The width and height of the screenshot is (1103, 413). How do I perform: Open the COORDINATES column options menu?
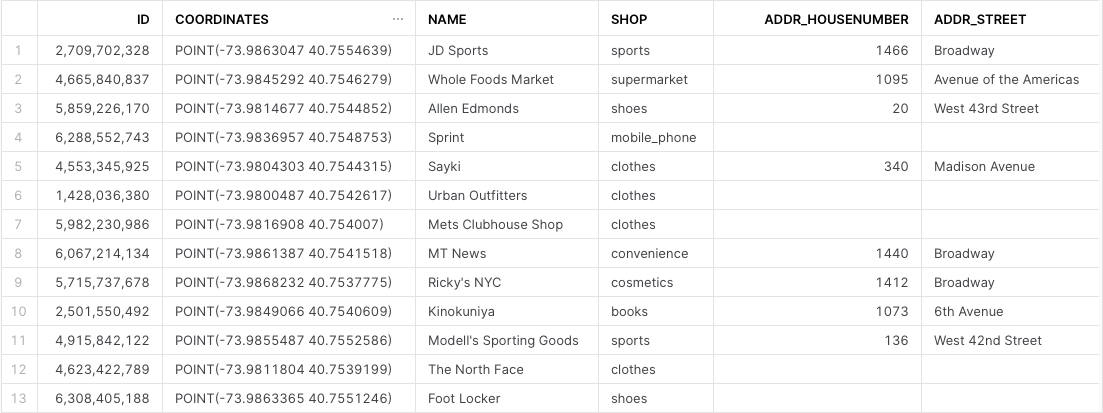399,19
